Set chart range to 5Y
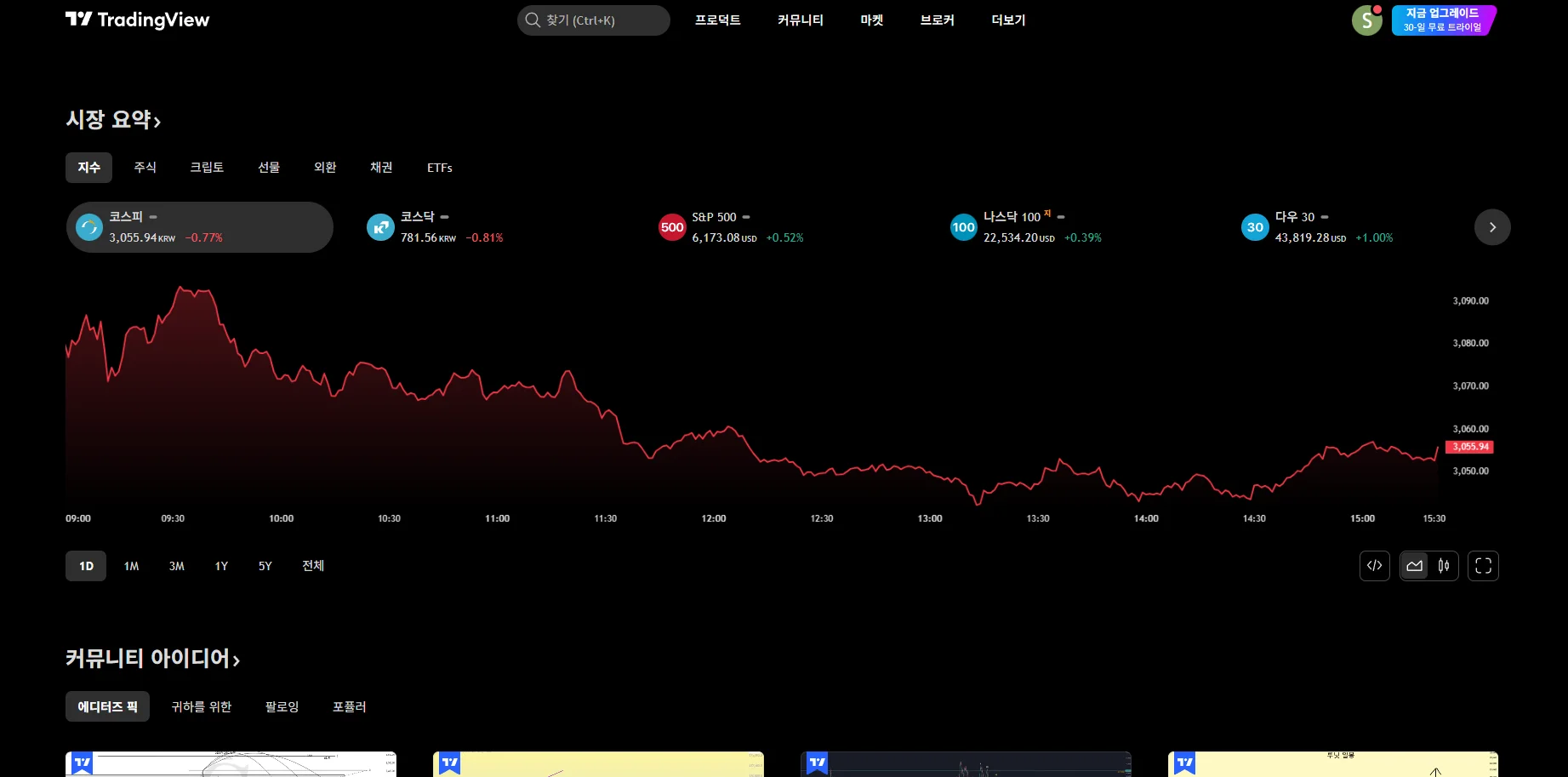Viewport: 1568px width, 777px height. (x=265, y=566)
